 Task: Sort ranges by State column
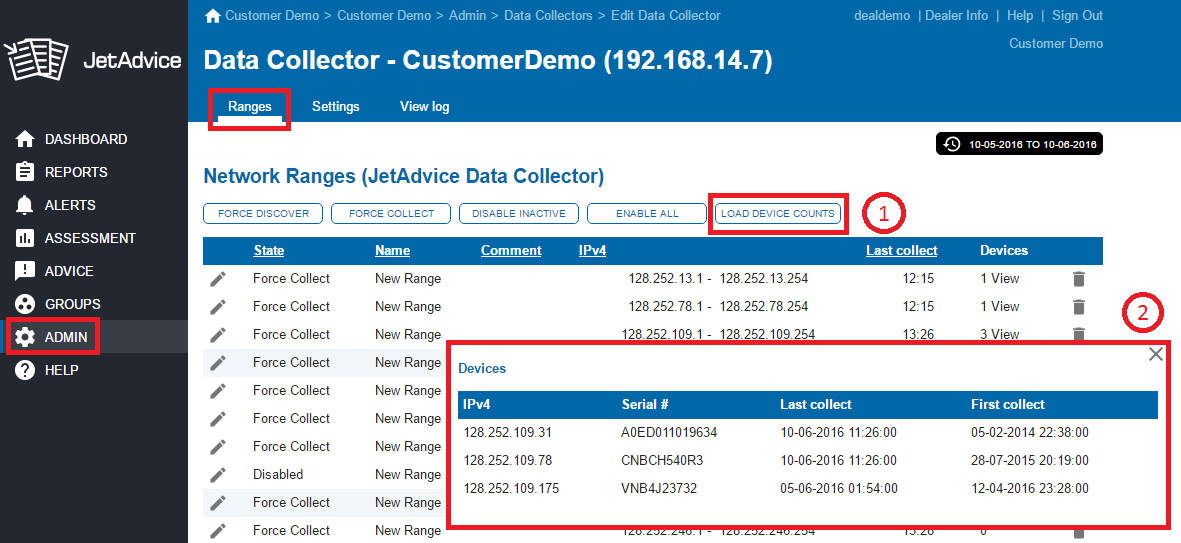268,250
